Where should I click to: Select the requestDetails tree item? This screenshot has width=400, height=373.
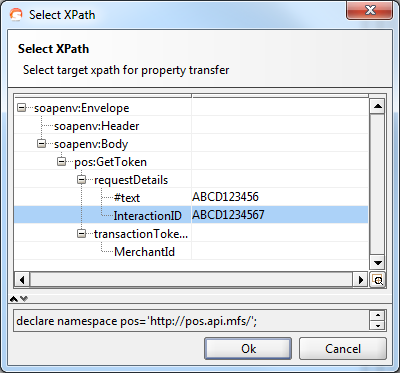tap(131, 180)
